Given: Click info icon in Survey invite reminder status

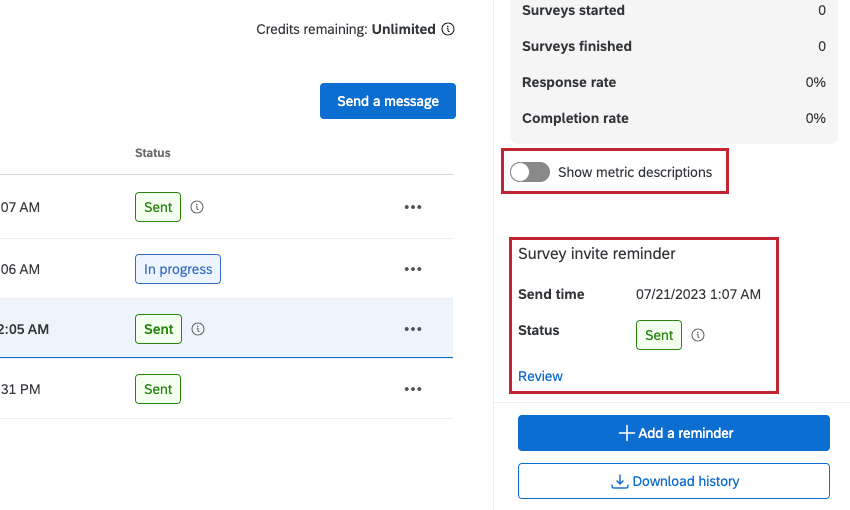Looking at the screenshot, I should point(698,336).
